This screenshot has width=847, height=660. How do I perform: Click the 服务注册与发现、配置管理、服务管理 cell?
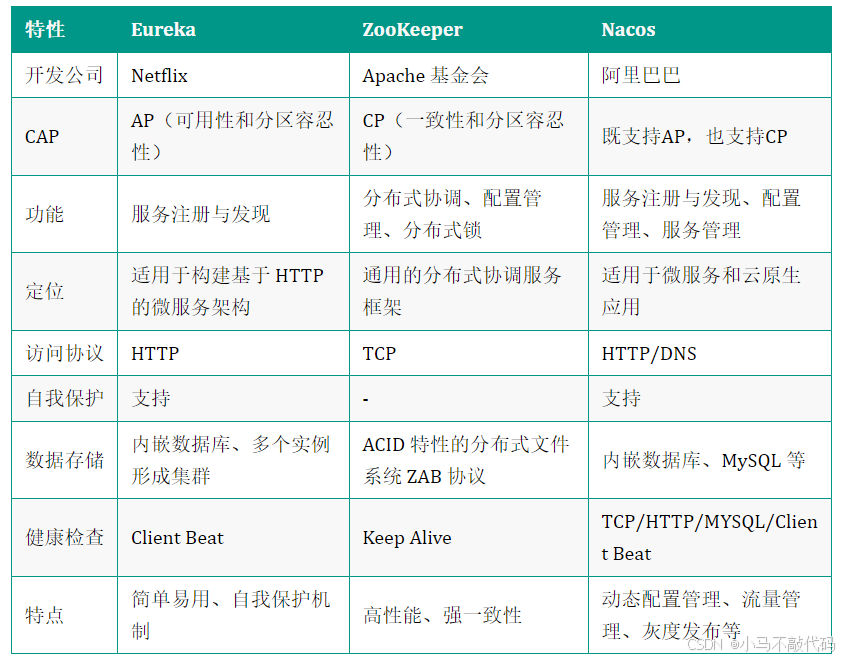point(710,214)
